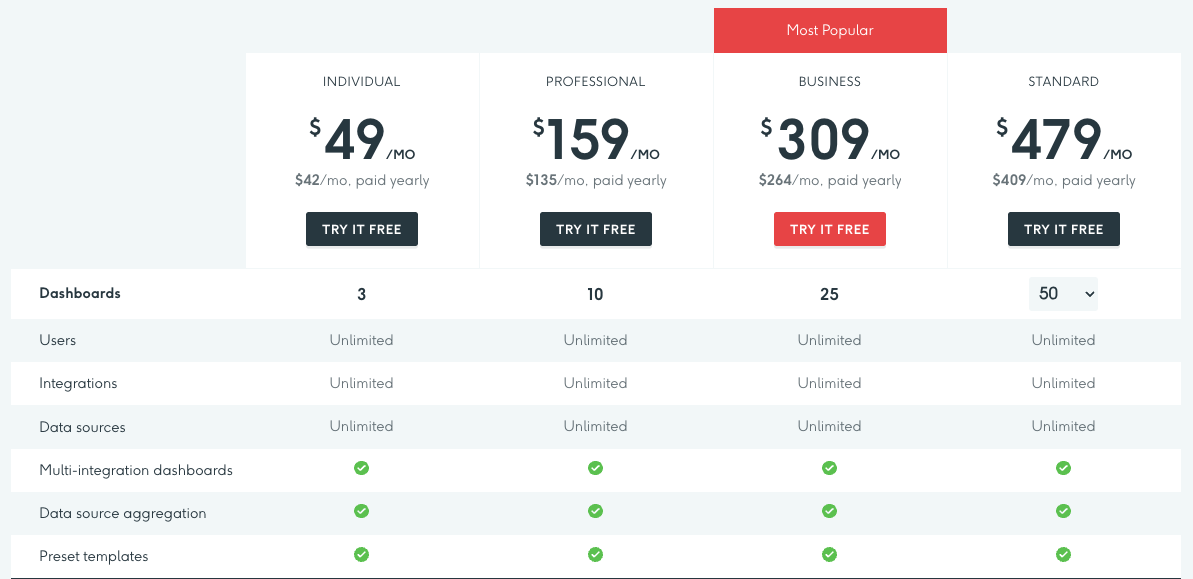Click the Individual Preset templates checkmark
This screenshot has width=1193, height=579.
(x=361, y=554)
